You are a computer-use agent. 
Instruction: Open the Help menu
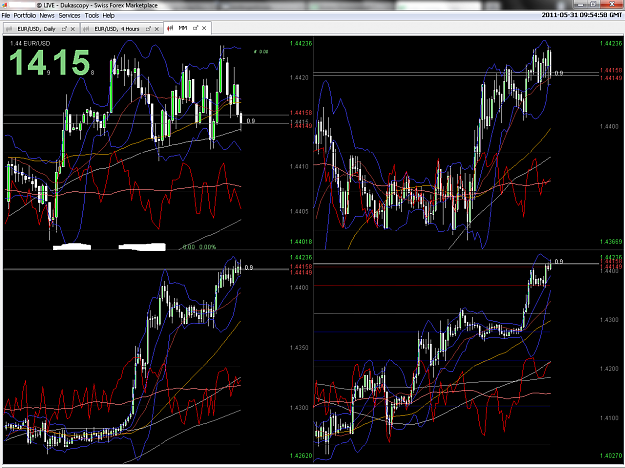click(x=108, y=16)
